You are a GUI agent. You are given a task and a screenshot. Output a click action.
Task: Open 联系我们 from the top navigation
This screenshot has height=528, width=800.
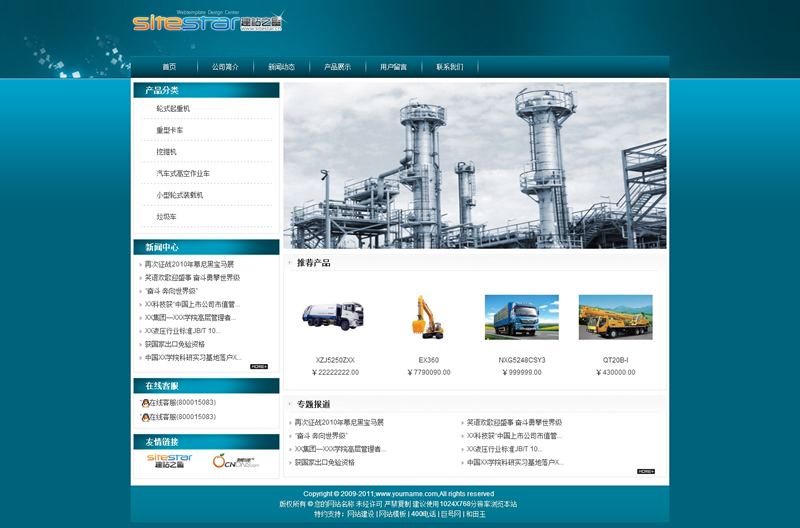449,67
